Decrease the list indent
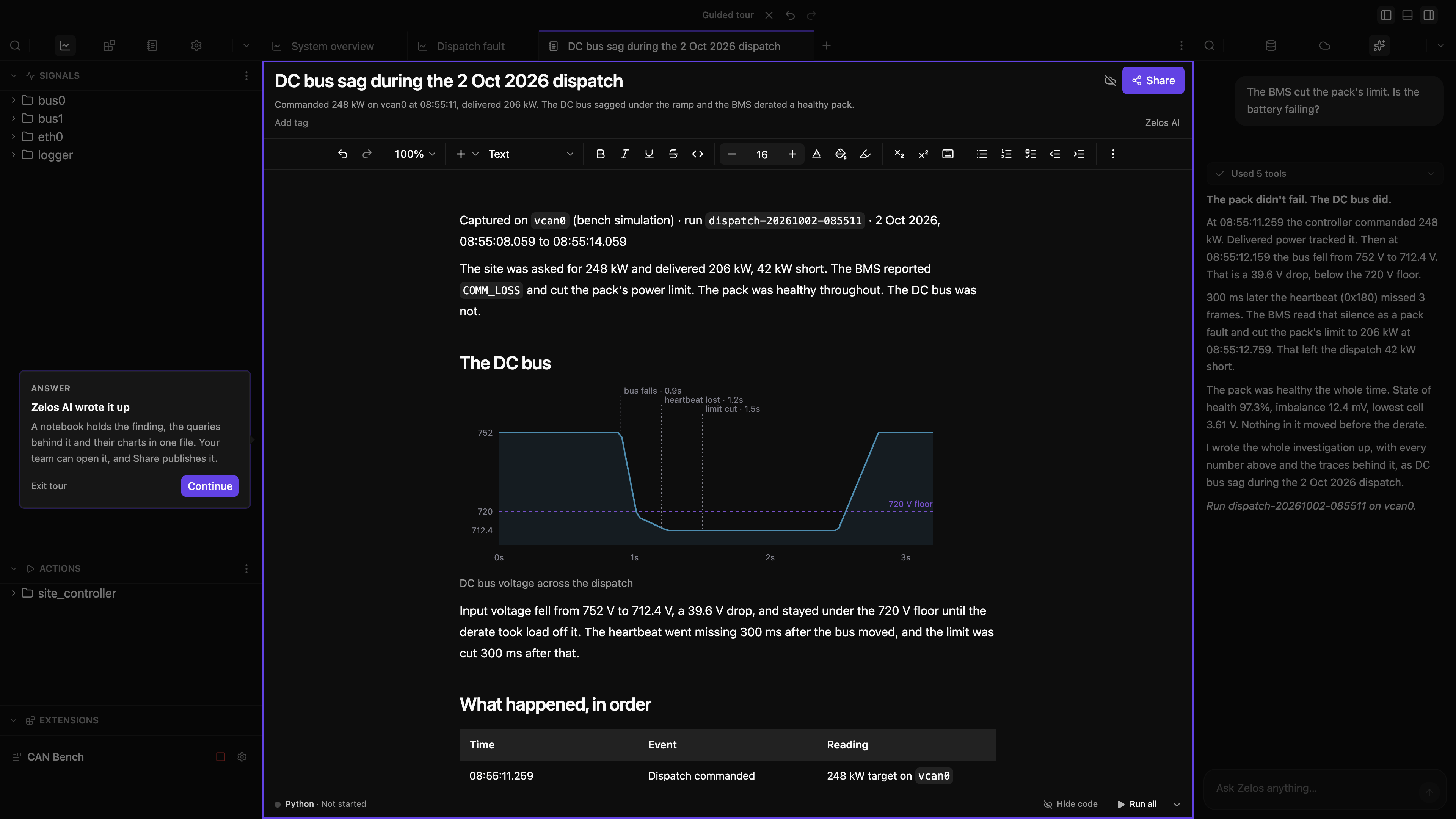Viewport: 1456px width, 819px height. click(x=1055, y=154)
